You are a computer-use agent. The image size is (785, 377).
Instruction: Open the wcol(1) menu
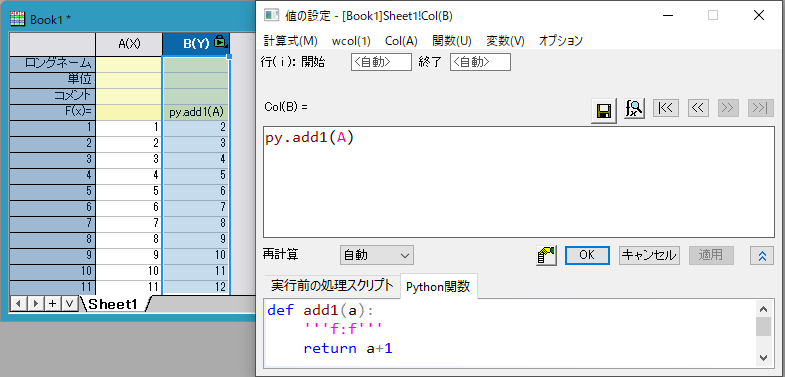pyautogui.click(x=351, y=41)
